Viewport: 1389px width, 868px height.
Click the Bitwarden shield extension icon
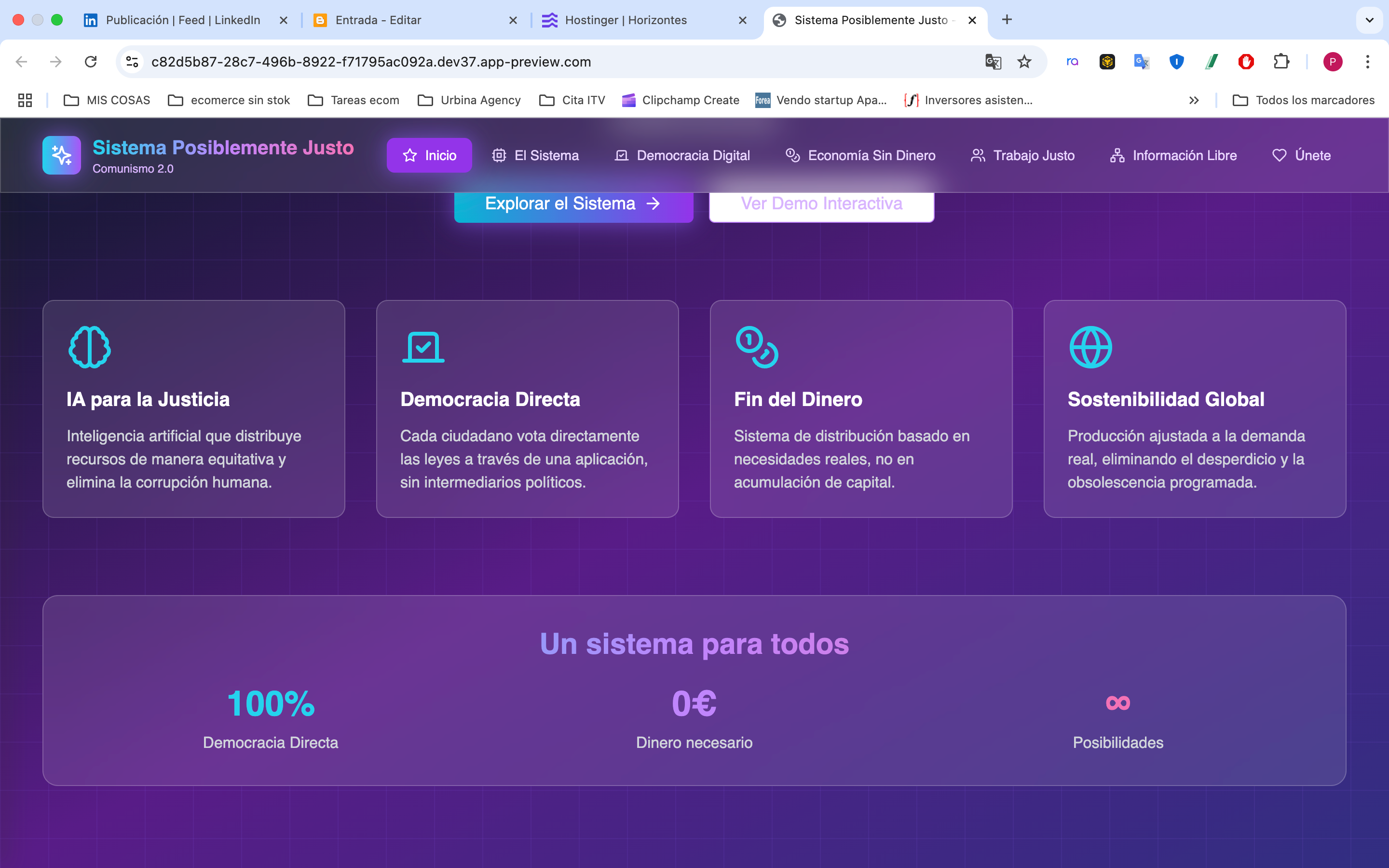pyautogui.click(x=1177, y=61)
